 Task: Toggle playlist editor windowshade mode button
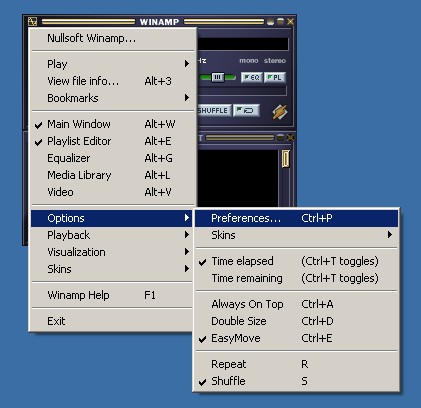[281, 137]
